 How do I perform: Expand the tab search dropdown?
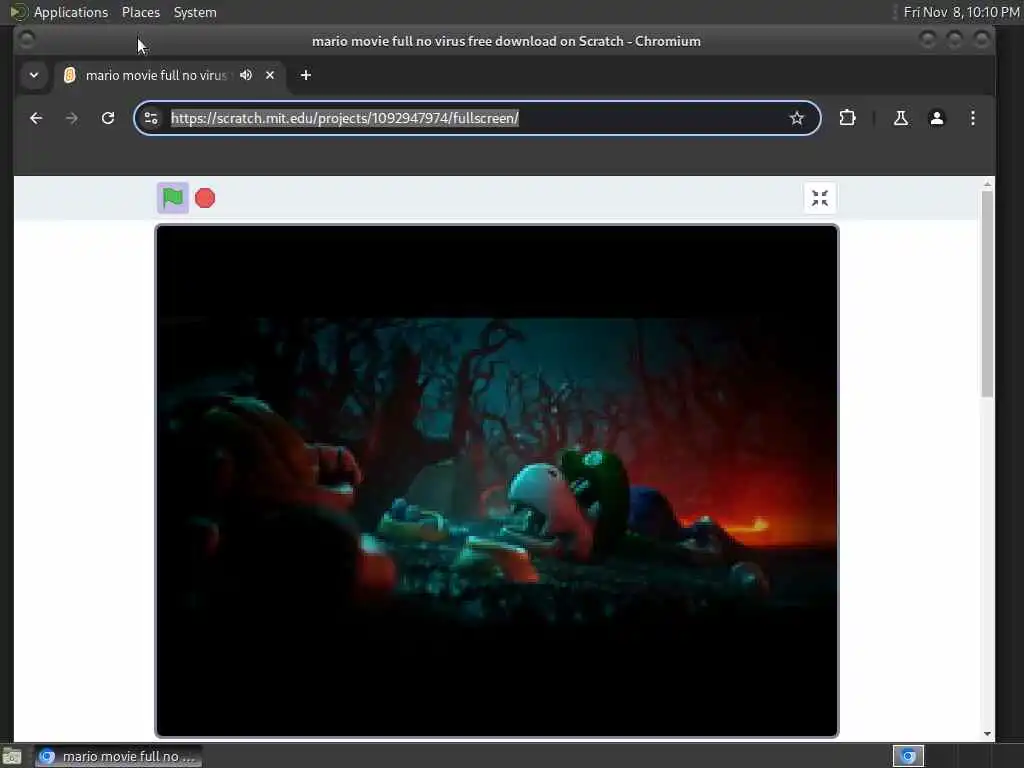tap(34, 75)
